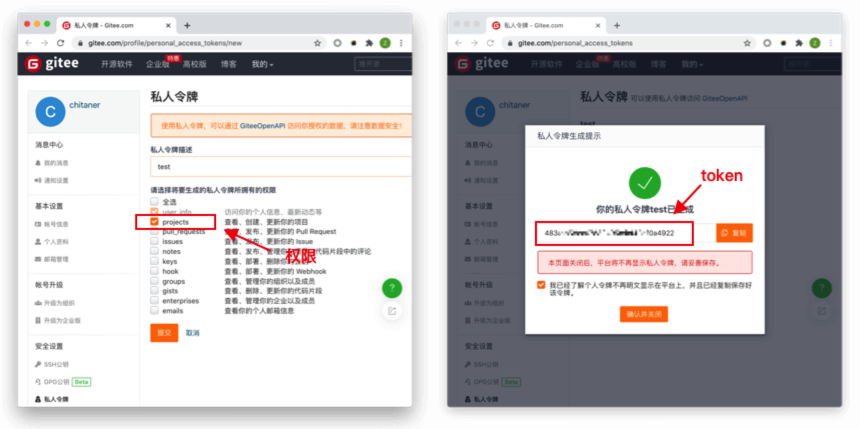Click 取消 cancel link

(x=193, y=333)
